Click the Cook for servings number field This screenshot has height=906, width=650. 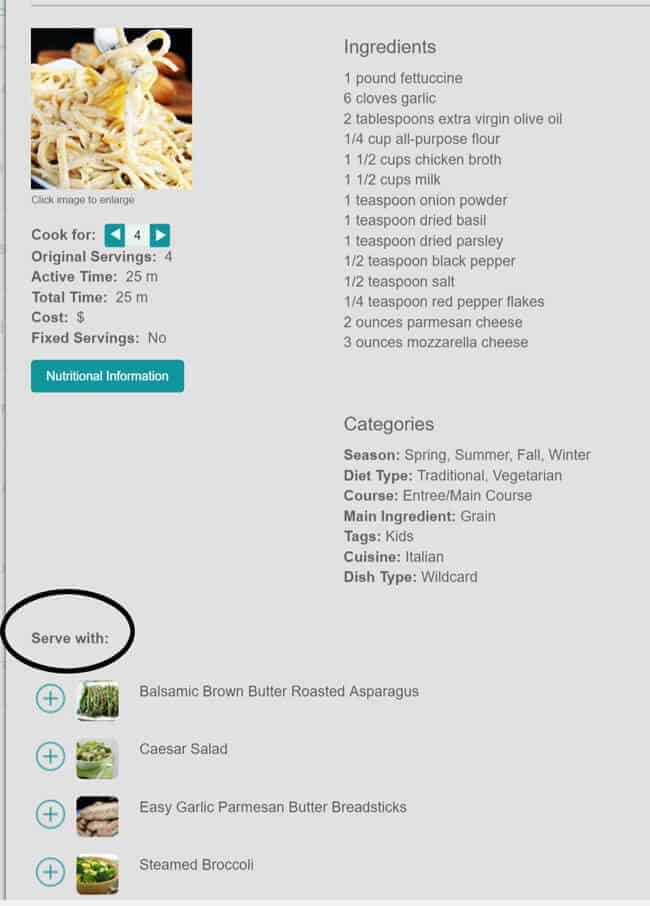coord(137,236)
